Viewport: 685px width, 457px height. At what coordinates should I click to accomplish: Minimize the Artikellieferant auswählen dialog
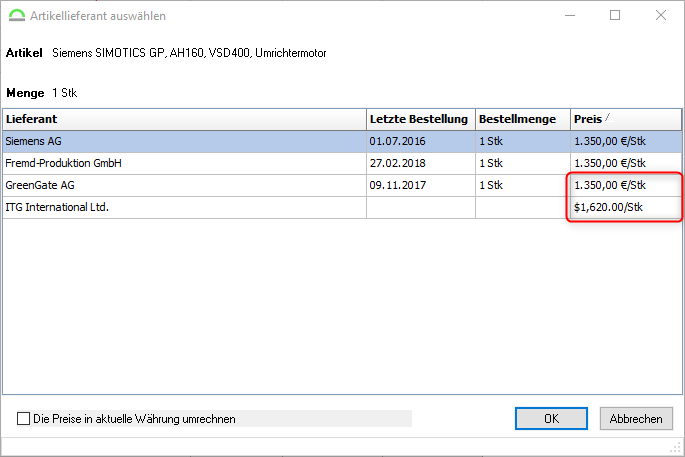[x=570, y=15]
